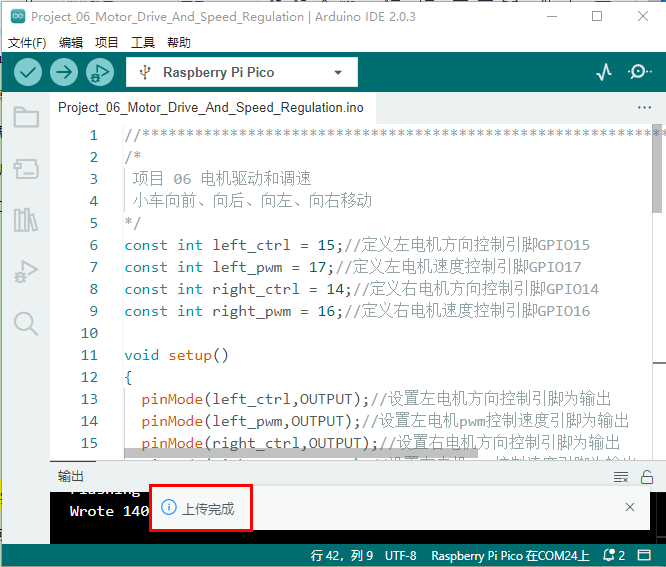Click the void setup() line
666x567 pixels.
pyautogui.click(x=176, y=355)
